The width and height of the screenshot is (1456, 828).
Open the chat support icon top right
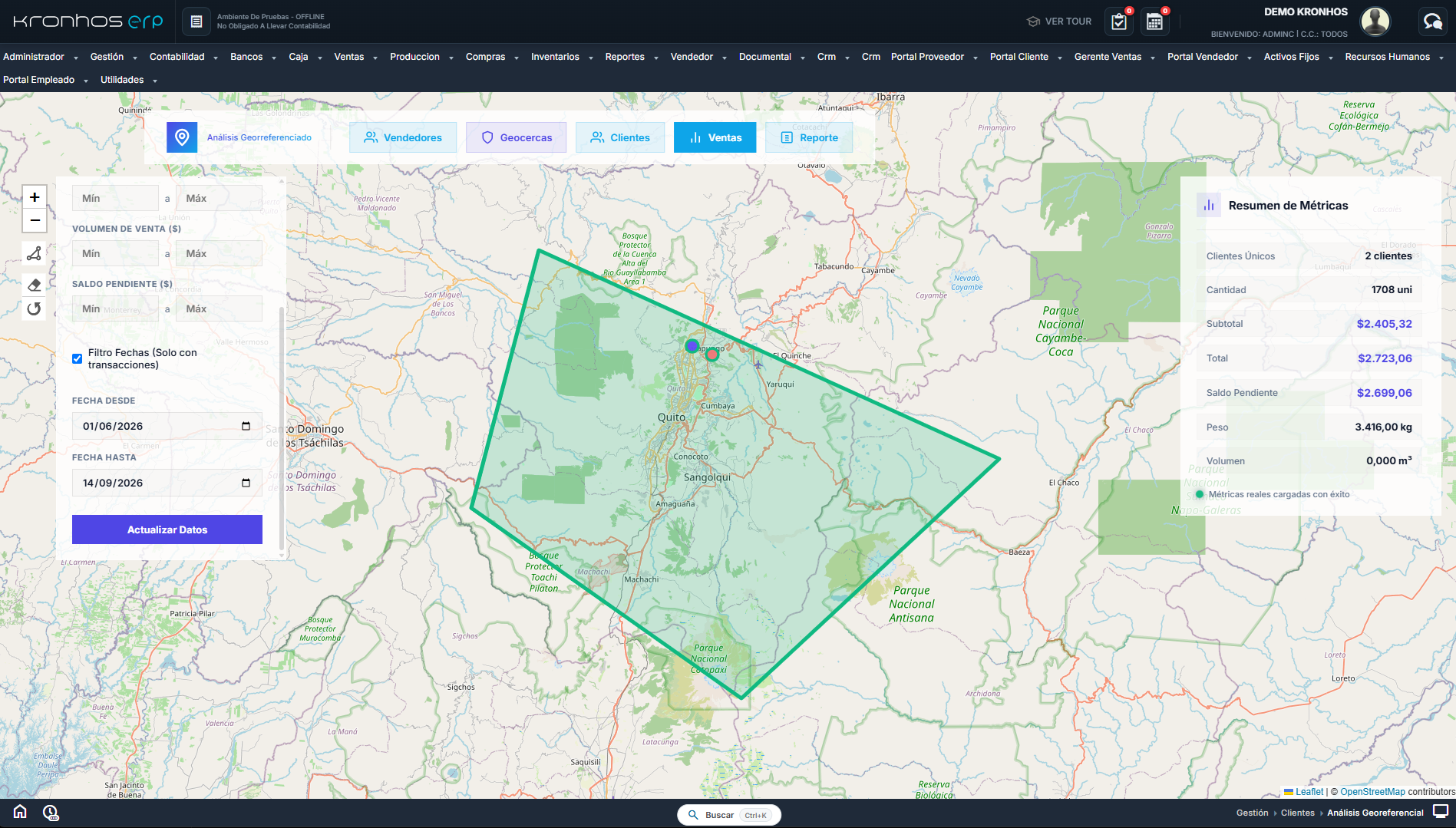pyautogui.click(x=1433, y=21)
